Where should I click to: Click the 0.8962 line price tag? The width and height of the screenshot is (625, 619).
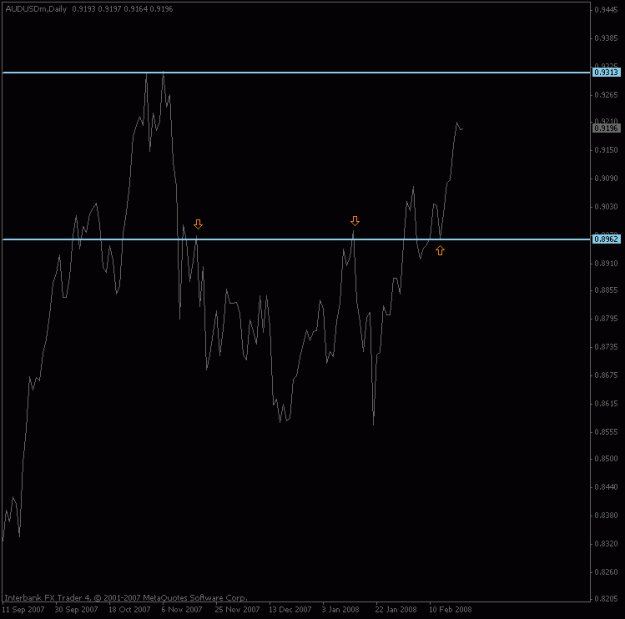[606, 239]
